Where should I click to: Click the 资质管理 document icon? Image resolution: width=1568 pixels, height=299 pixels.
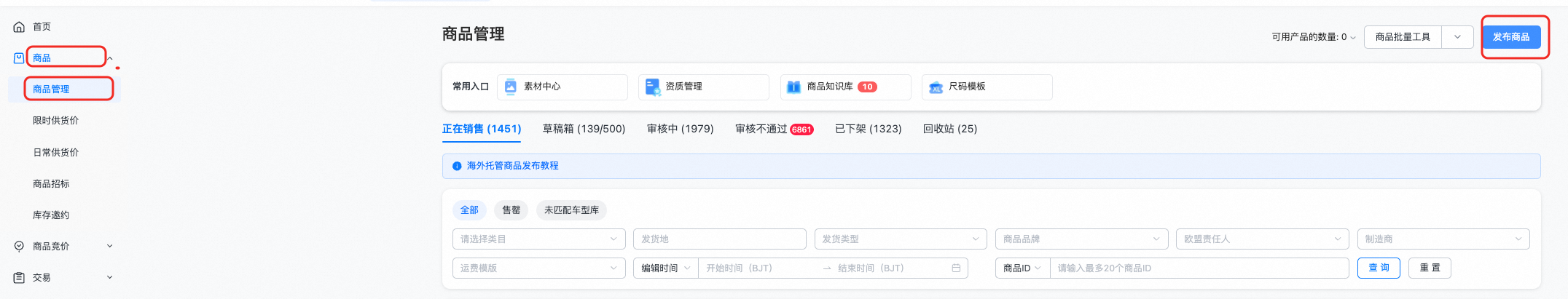coord(652,87)
